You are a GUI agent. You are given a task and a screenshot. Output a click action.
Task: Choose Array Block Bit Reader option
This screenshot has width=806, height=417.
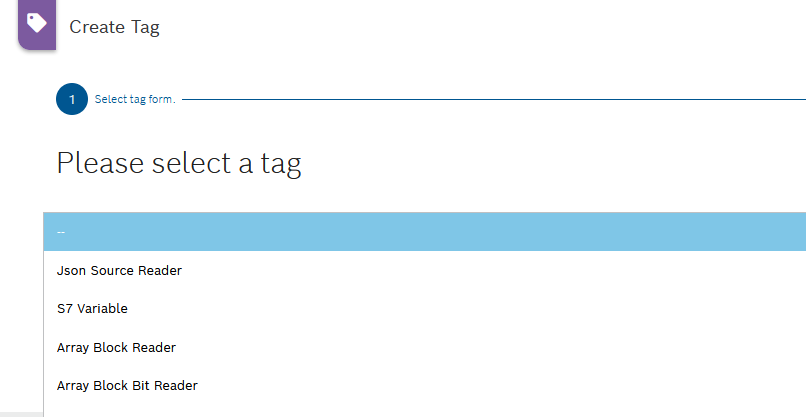[127, 385]
